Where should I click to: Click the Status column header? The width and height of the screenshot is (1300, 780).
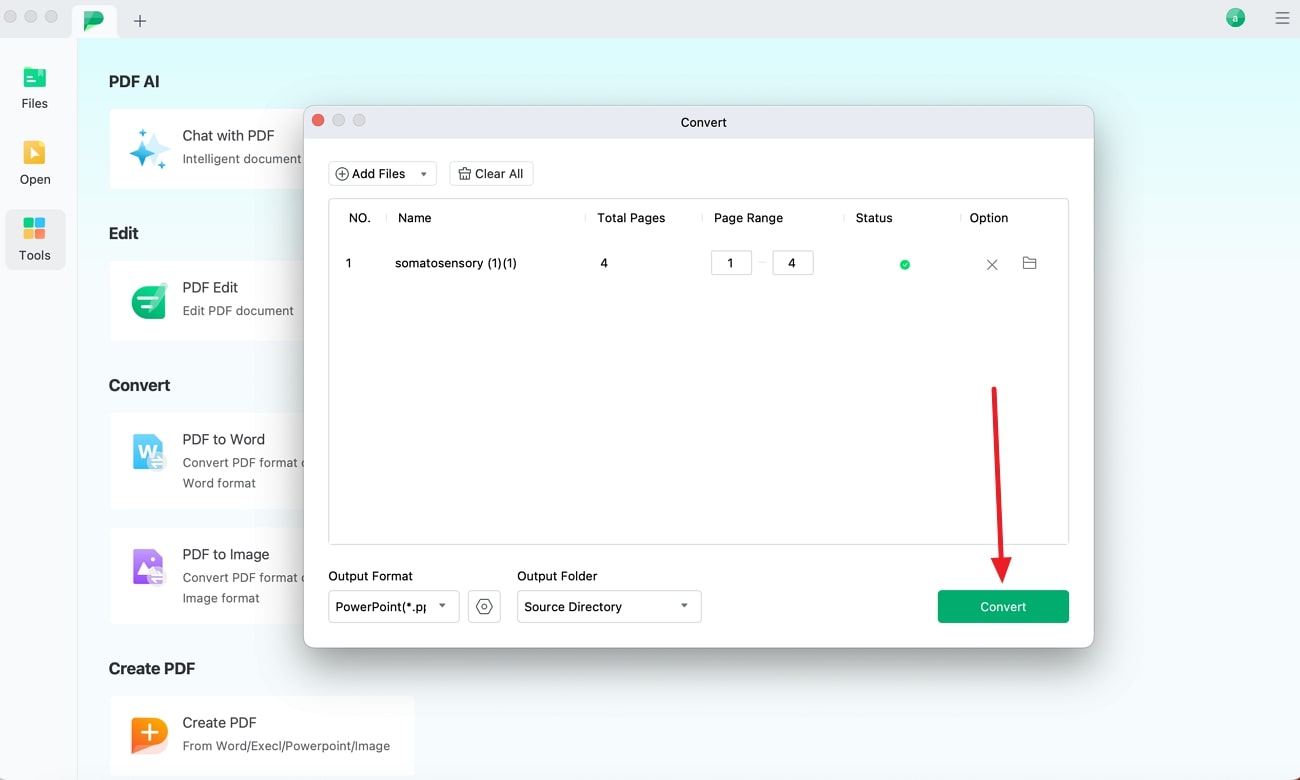(874, 218)
